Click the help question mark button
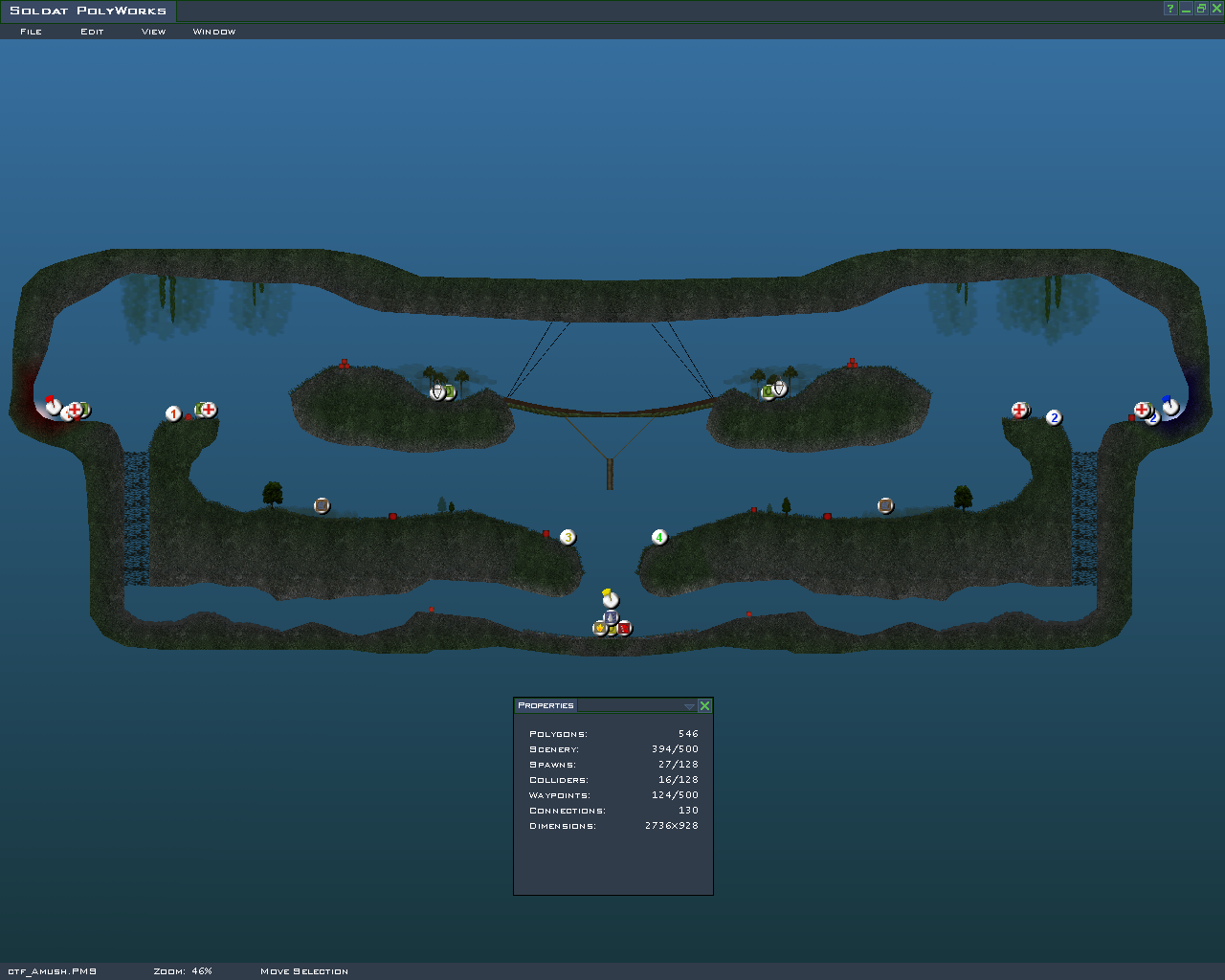Image resolution: width=1225 pixels, height=980 pixels. point(1169,9)
